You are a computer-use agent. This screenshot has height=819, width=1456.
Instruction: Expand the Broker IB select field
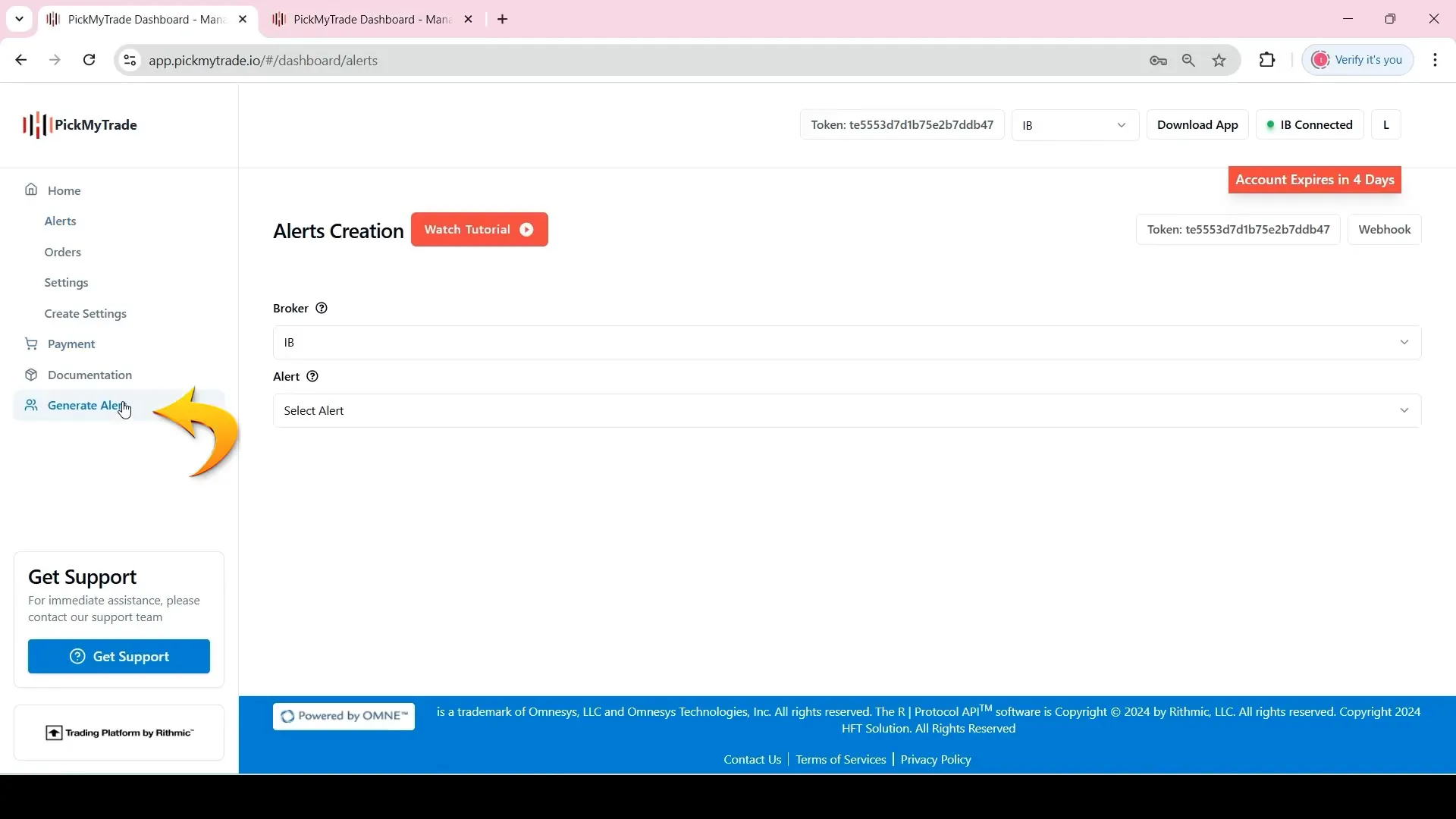tap(847, 343)
